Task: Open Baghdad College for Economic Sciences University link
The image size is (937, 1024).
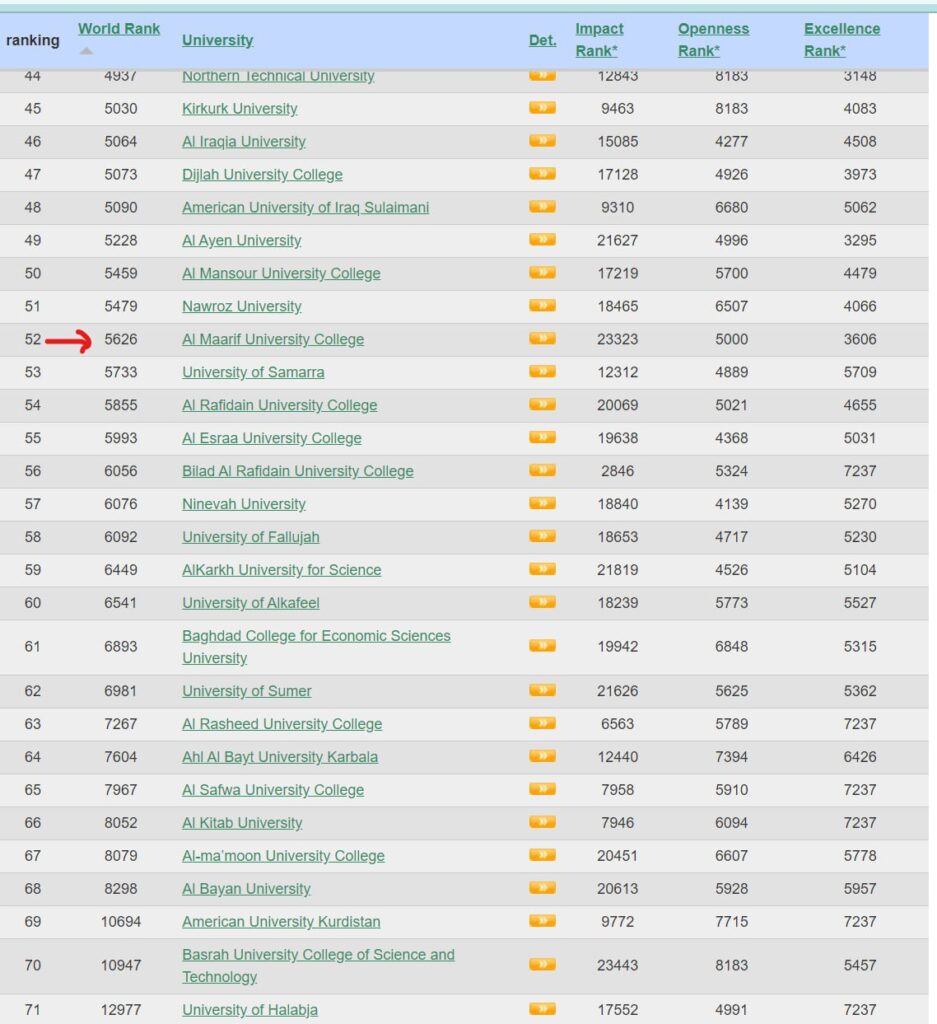Action: [x=316, y=647]
